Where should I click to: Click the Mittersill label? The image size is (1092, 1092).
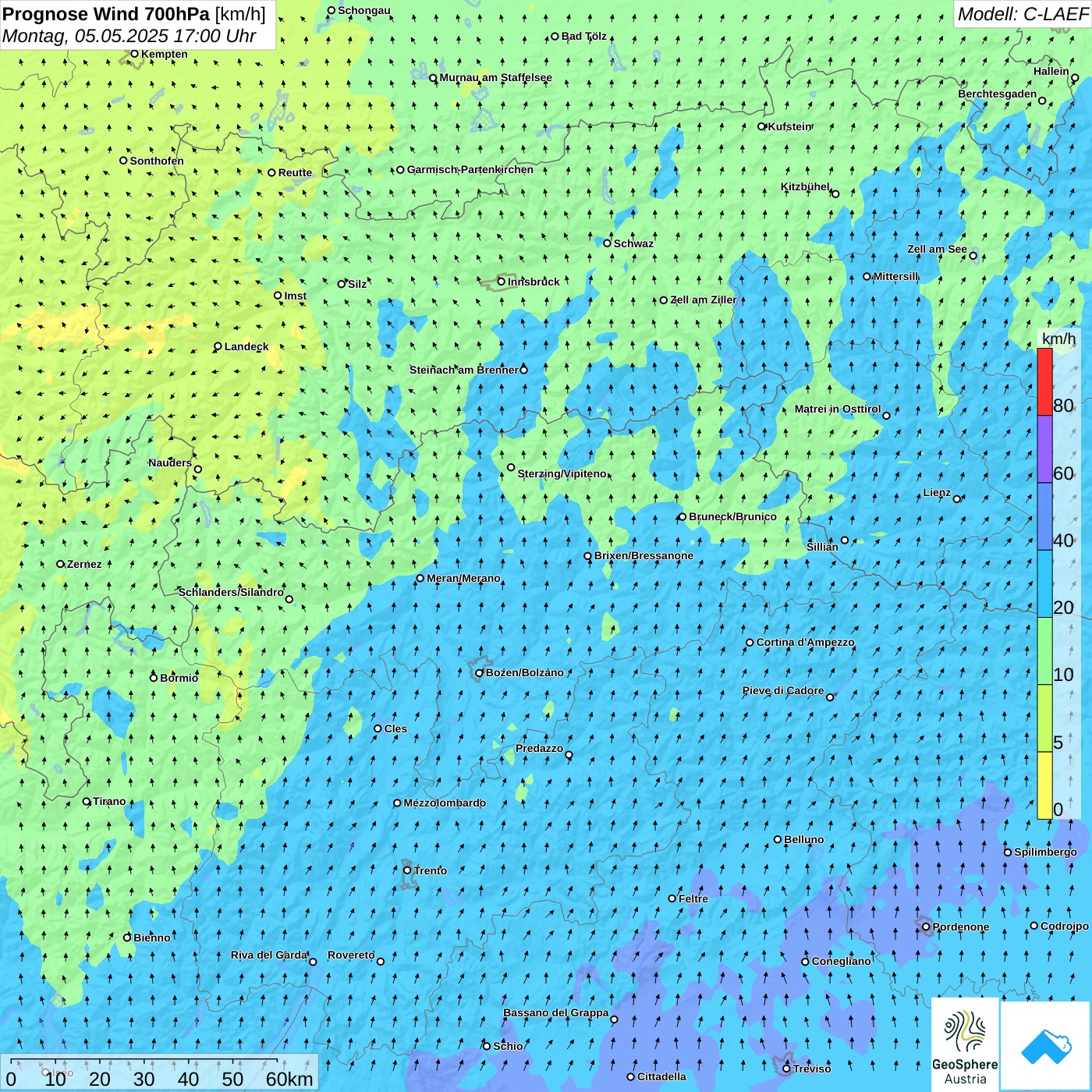tap(895, 276)
